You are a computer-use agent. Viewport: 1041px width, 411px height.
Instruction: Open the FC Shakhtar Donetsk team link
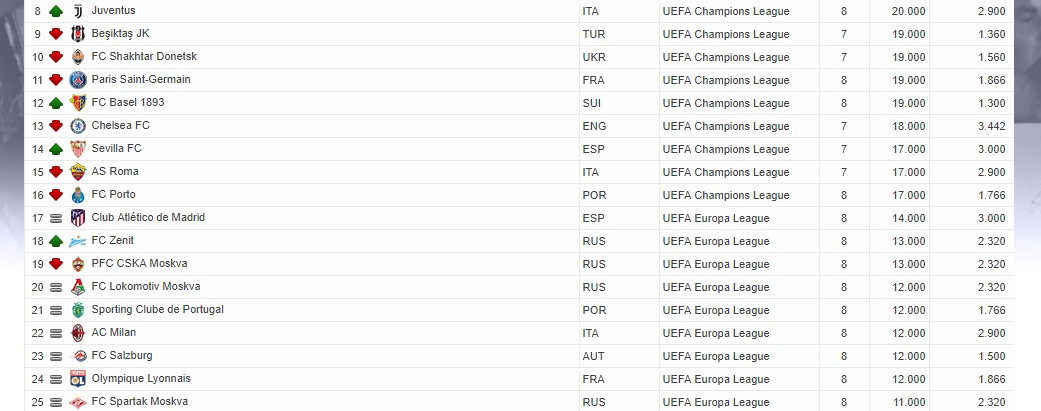tap(144, 56)
